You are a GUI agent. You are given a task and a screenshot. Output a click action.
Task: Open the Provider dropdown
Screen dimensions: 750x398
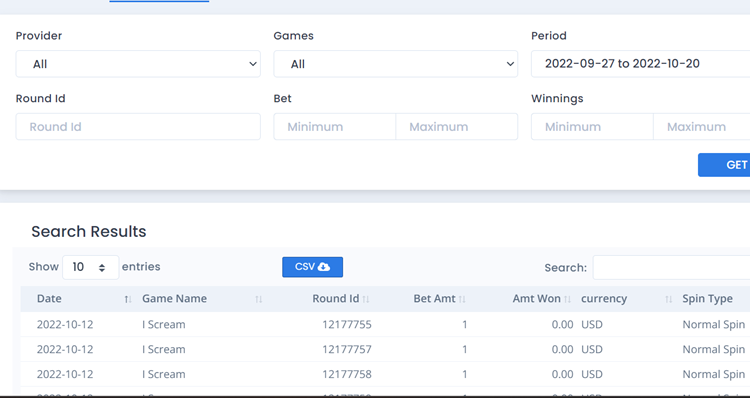point(138,64)
